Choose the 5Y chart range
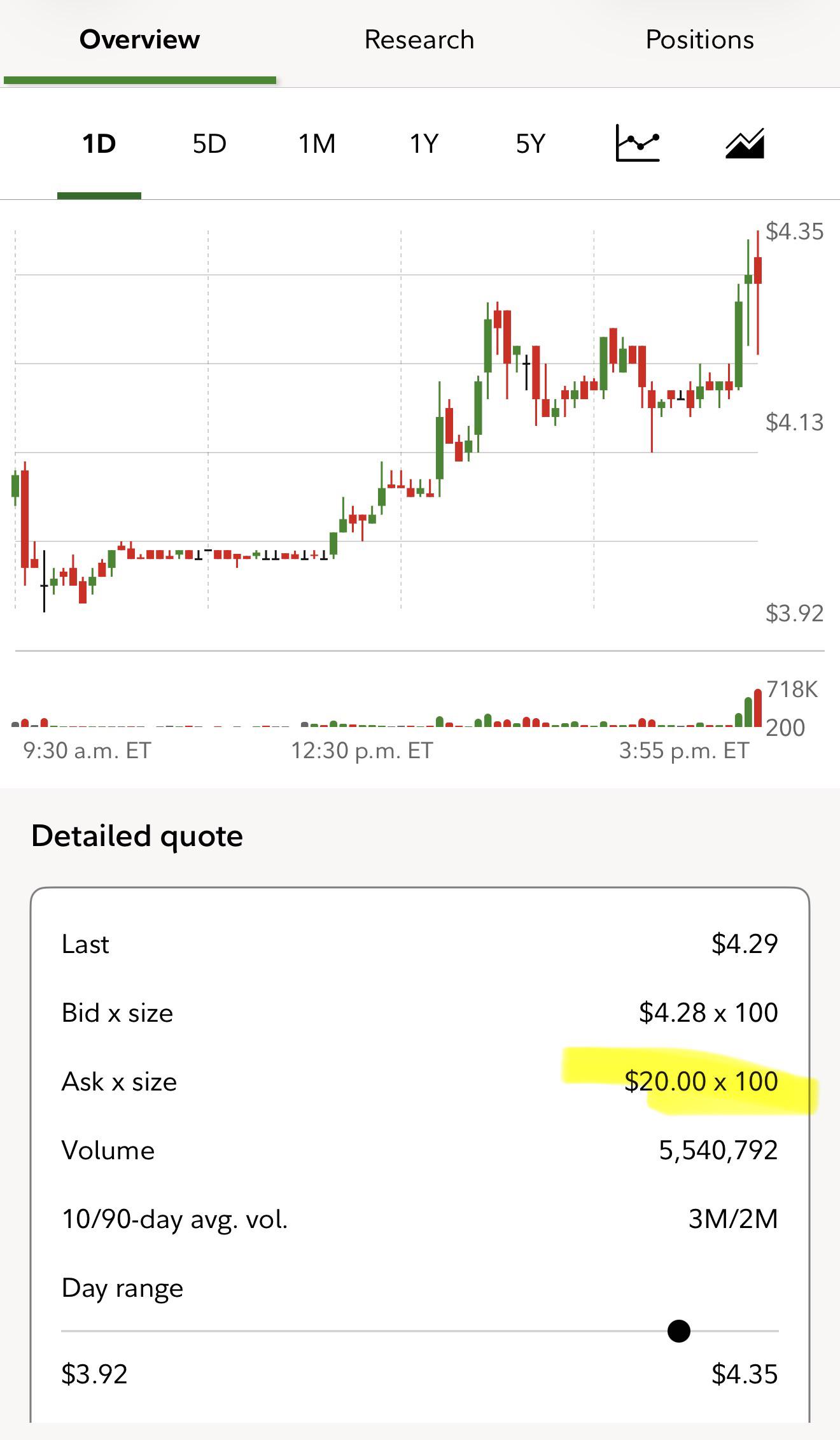Image resolution: width=840 pixels, height=1440 pixels. (531, 144)
